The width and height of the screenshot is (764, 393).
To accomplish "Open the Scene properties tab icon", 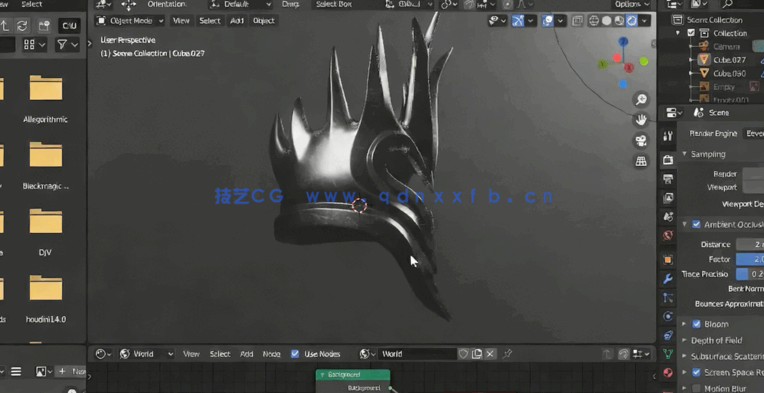I will point(668,217).
